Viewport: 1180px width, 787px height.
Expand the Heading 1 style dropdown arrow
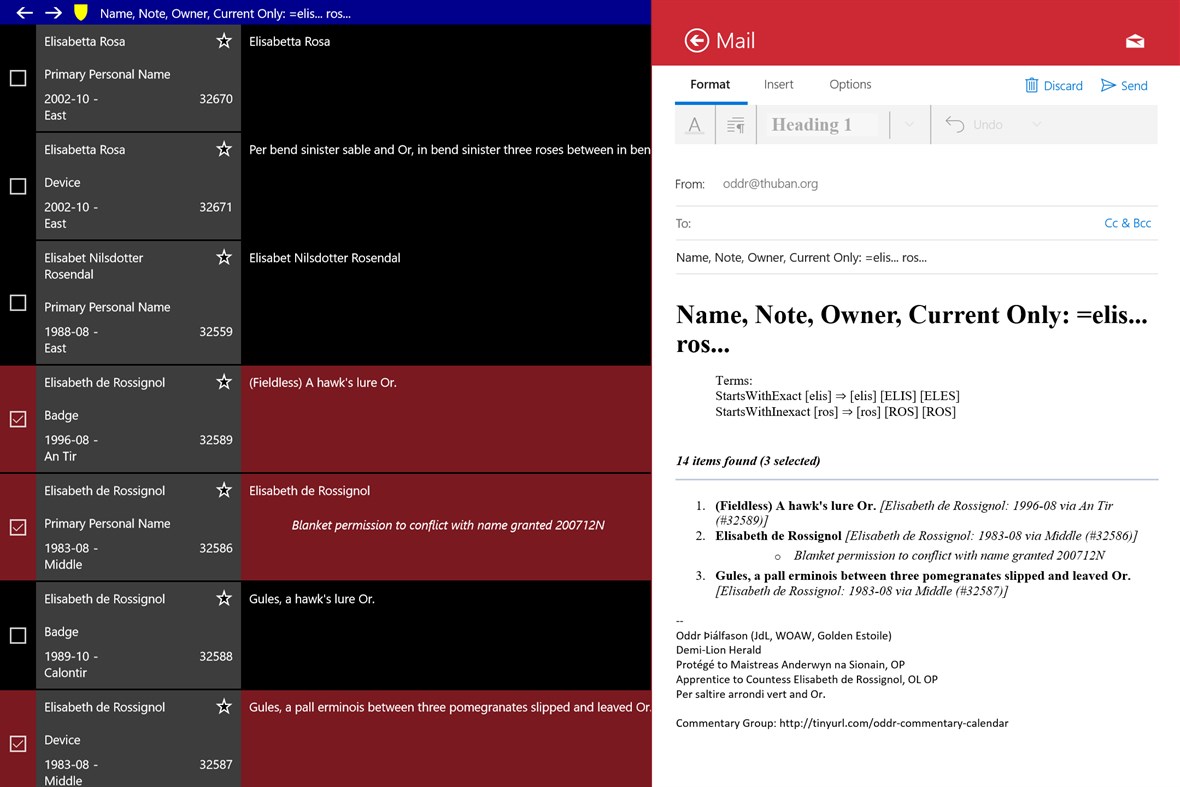coord(909,125)
